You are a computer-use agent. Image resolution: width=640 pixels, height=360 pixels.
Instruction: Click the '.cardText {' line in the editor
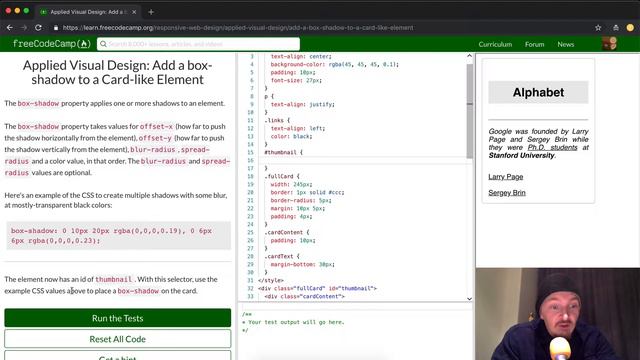pos(282,256)
